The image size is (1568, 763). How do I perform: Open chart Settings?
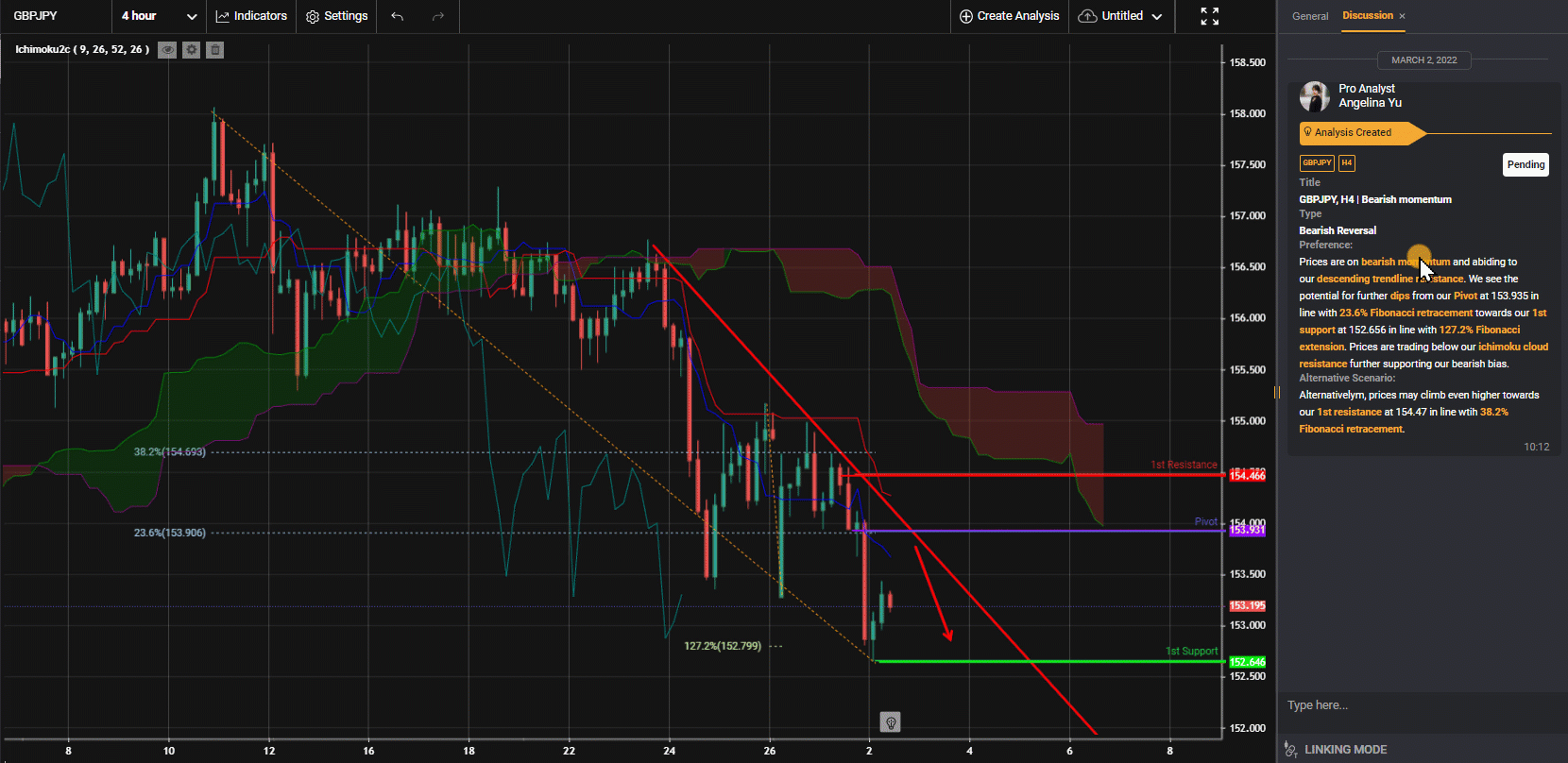pyautogui.click(x=337, y=16)
